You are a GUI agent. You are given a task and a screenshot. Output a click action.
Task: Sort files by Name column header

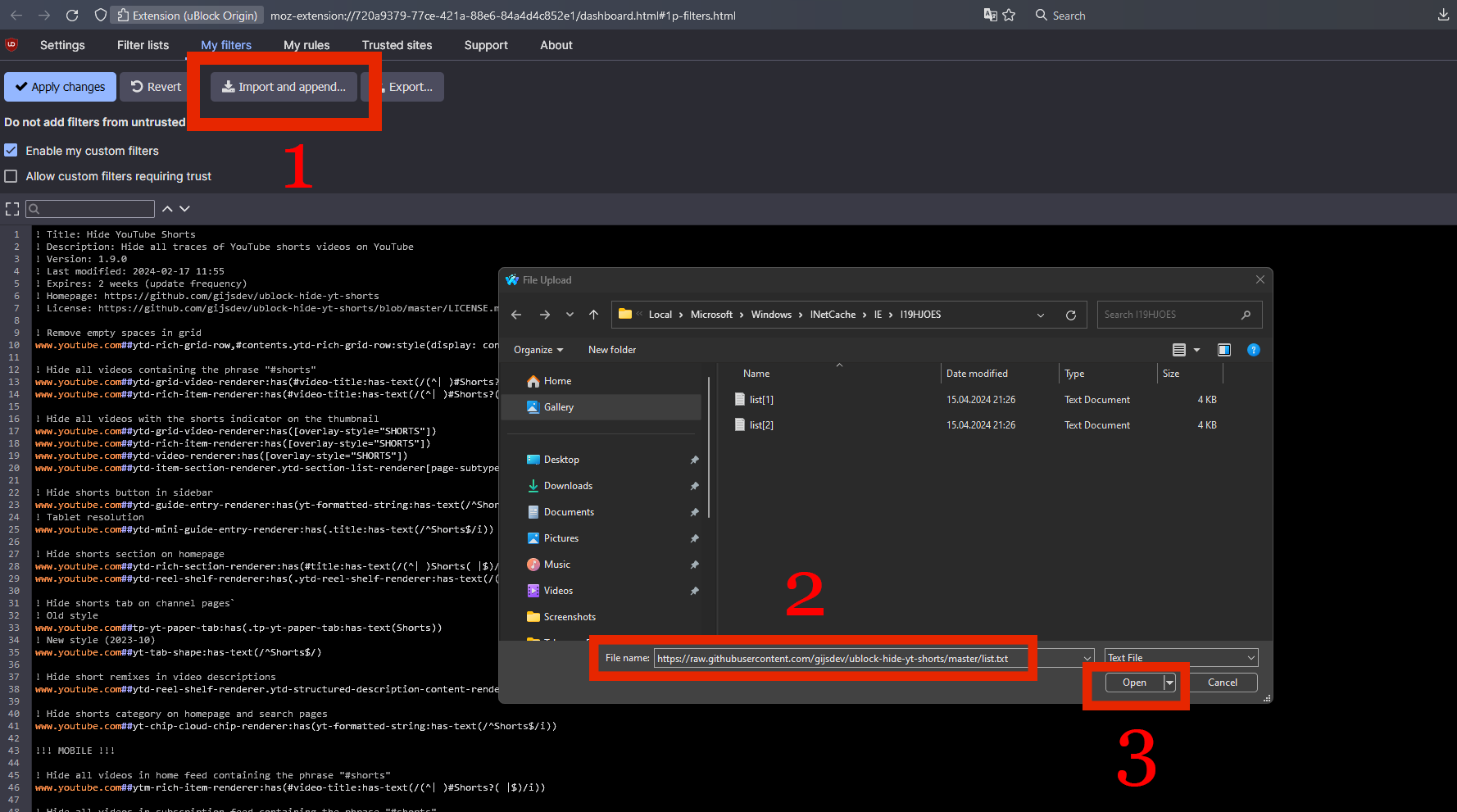[756, 374]
